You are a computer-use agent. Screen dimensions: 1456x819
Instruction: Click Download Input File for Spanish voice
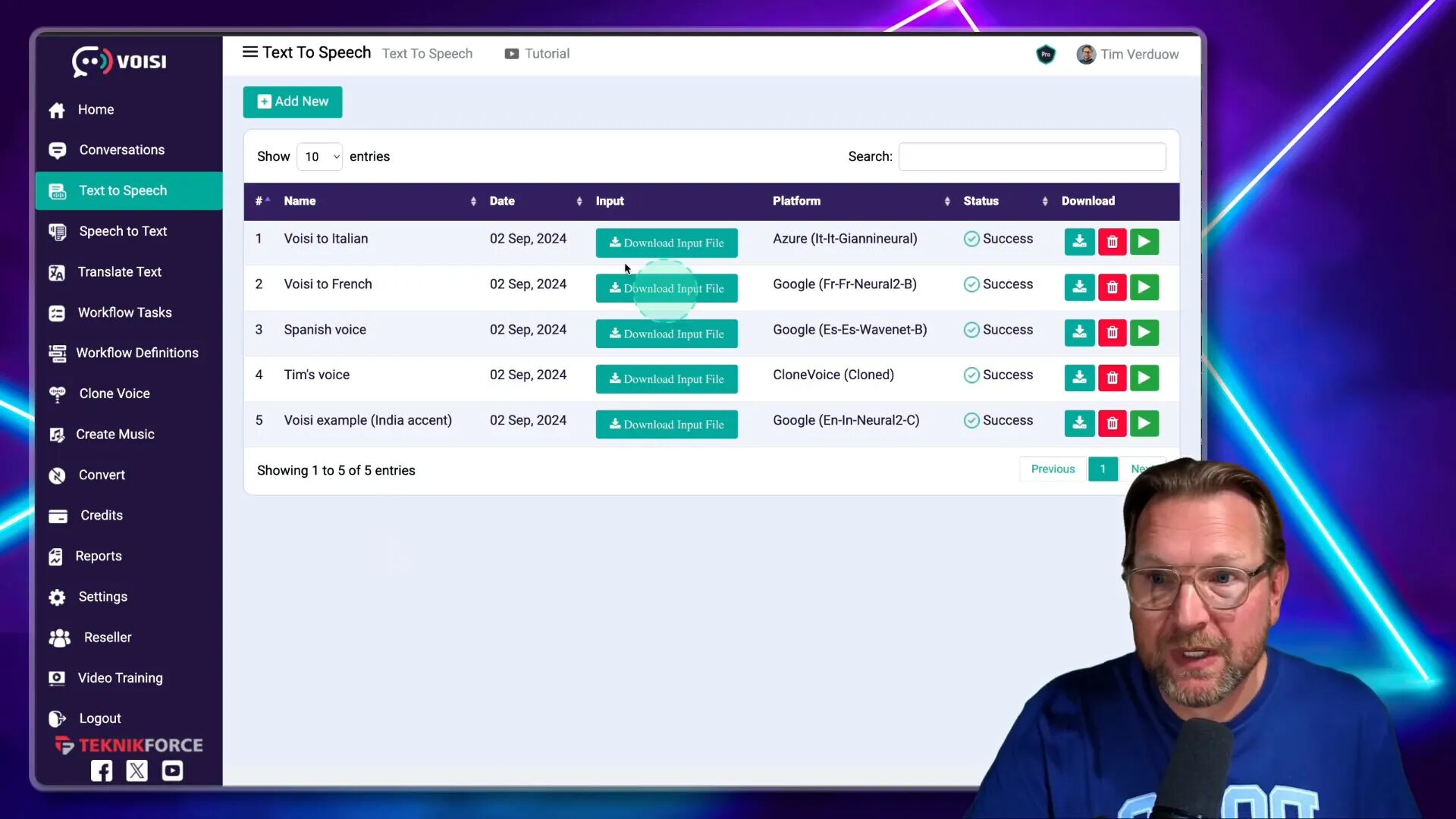666,333
